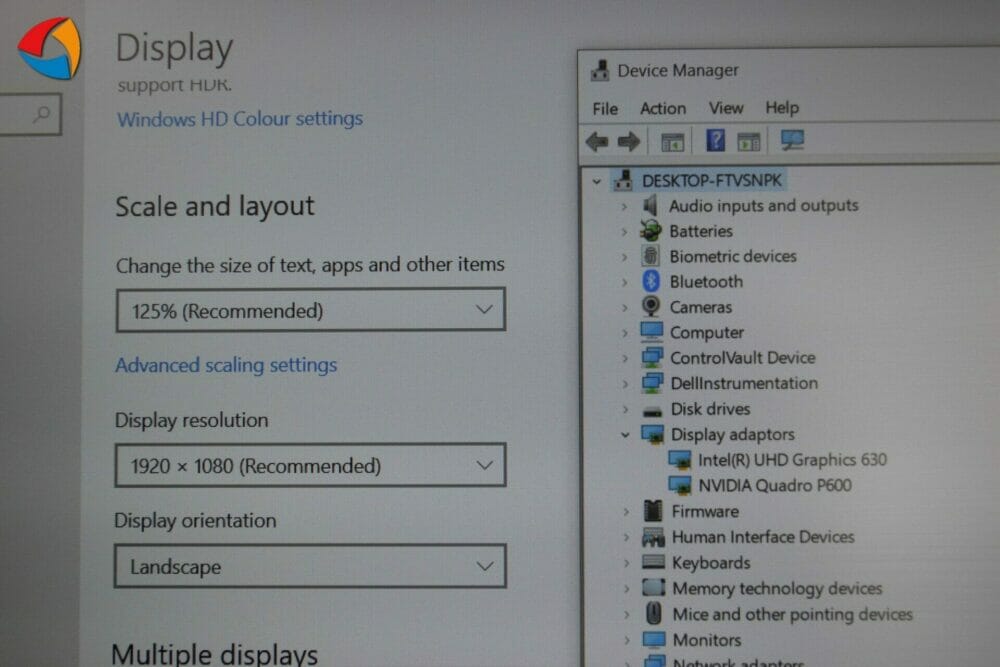
Task: Collapse the Display adaptors node
Action: point(626,435)
